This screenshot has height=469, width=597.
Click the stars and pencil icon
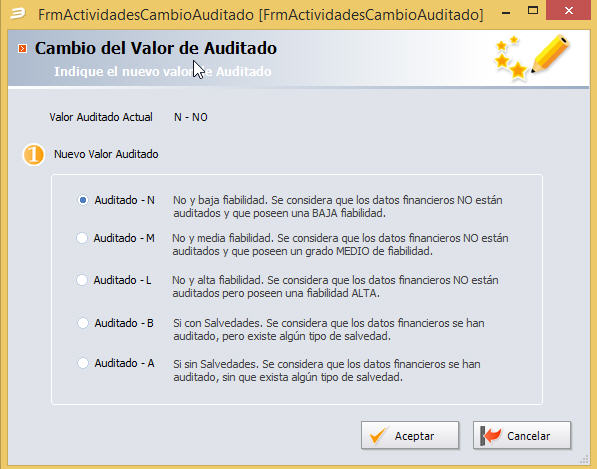click(532, 56)
